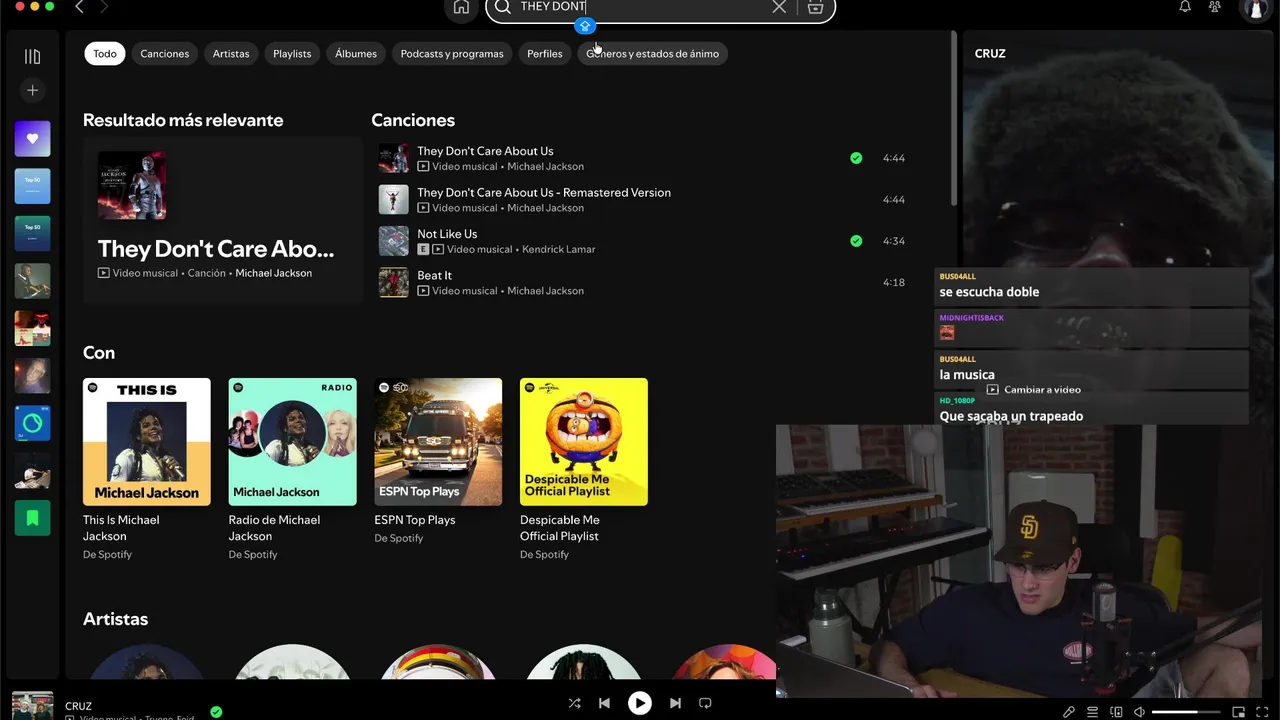Click the magnifying glass search icon
1280x720 pixels.
coord(504,7)
